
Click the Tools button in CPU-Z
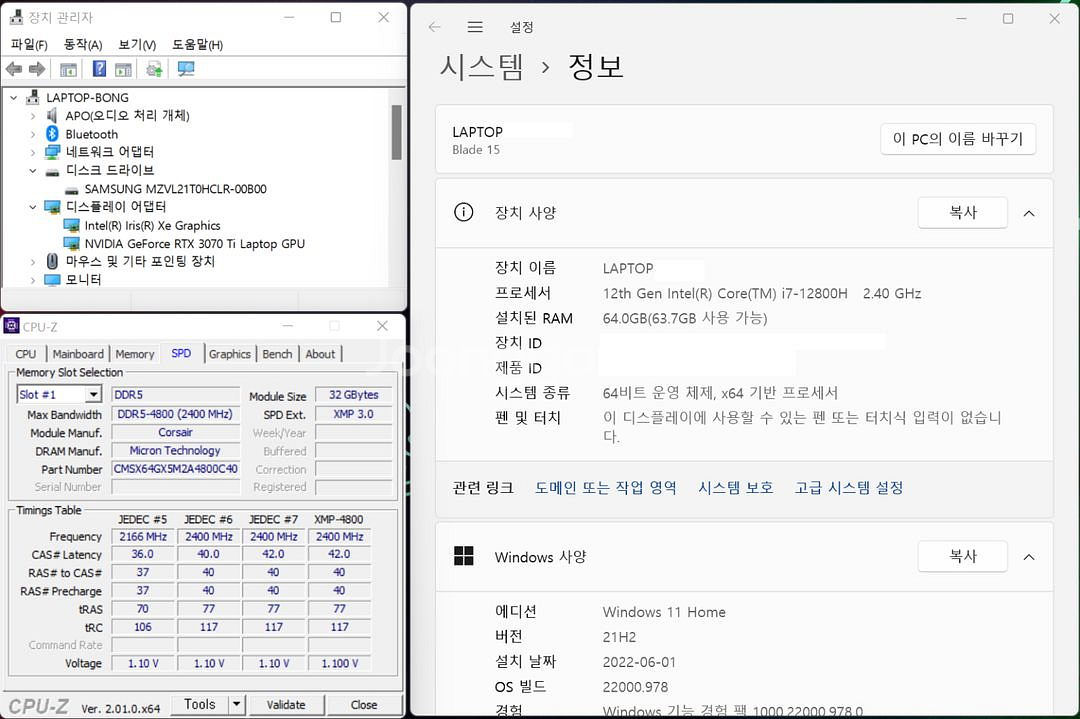click(x=200, y=704)
